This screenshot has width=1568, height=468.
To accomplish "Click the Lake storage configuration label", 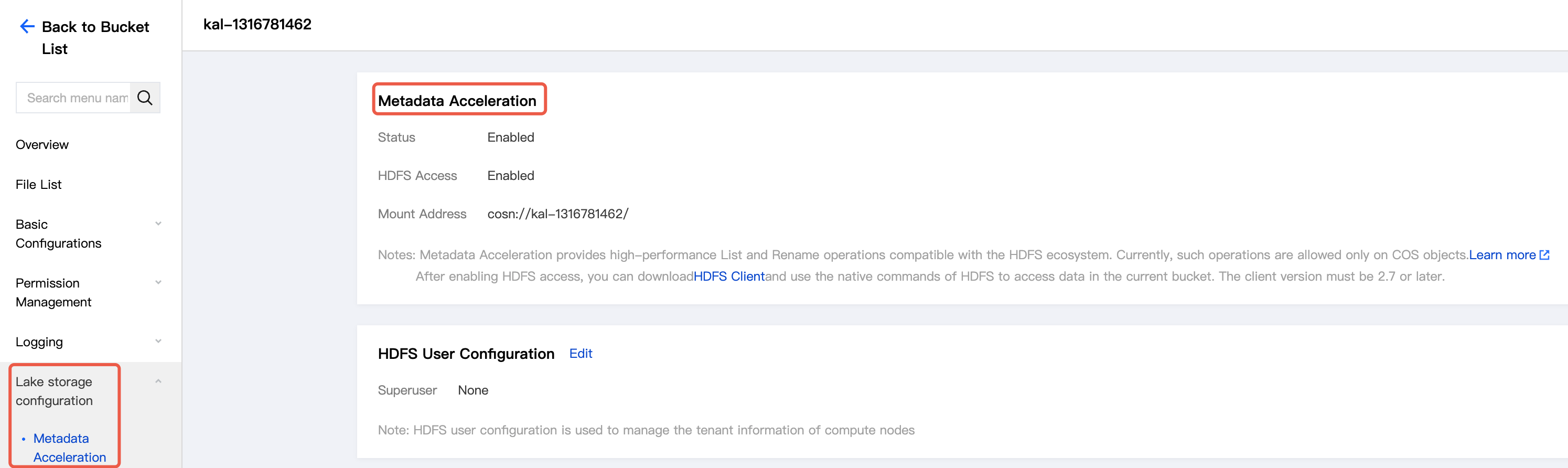I will [54, 391].
